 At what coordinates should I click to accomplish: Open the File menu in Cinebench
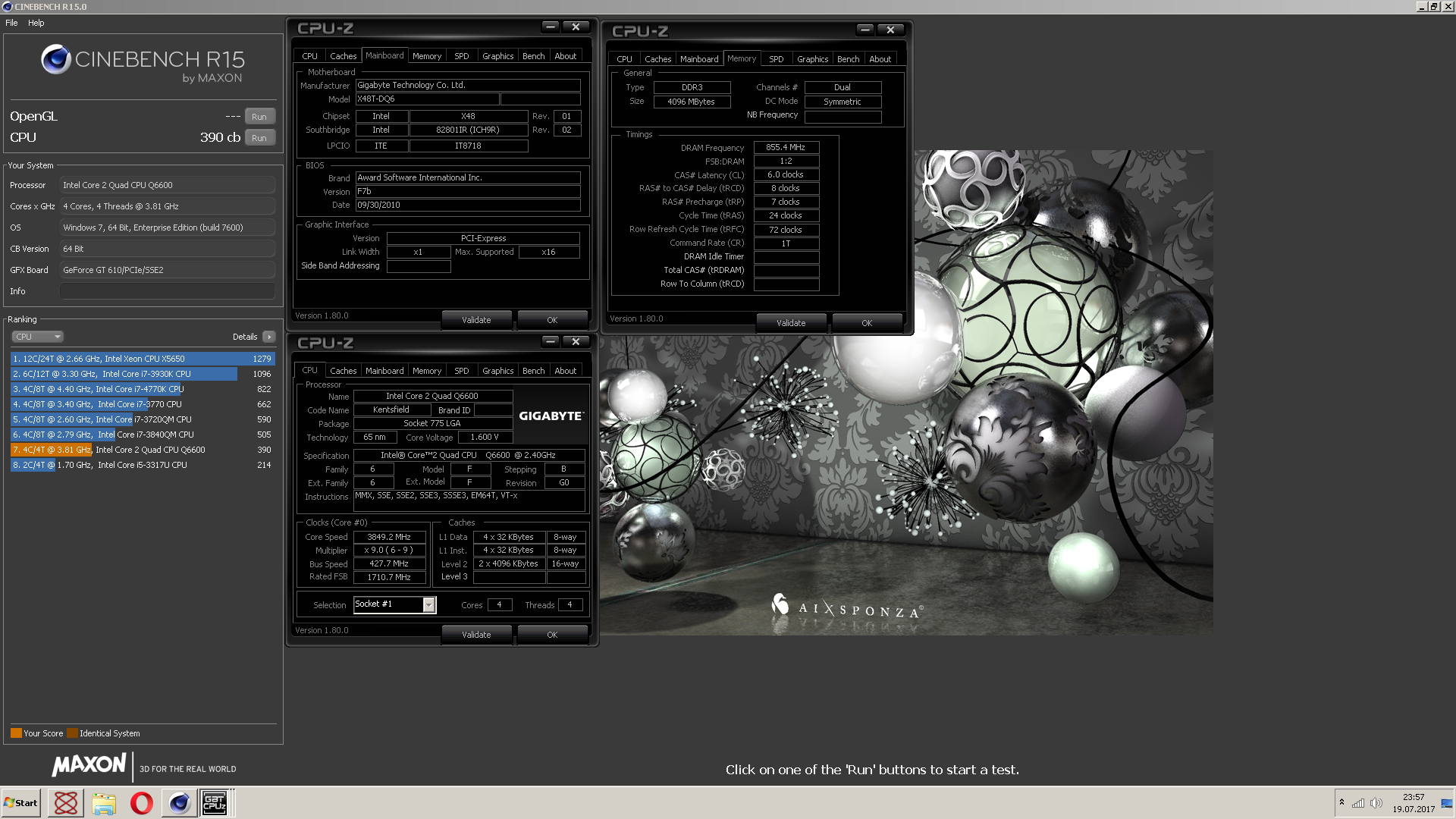click(11, 23)
